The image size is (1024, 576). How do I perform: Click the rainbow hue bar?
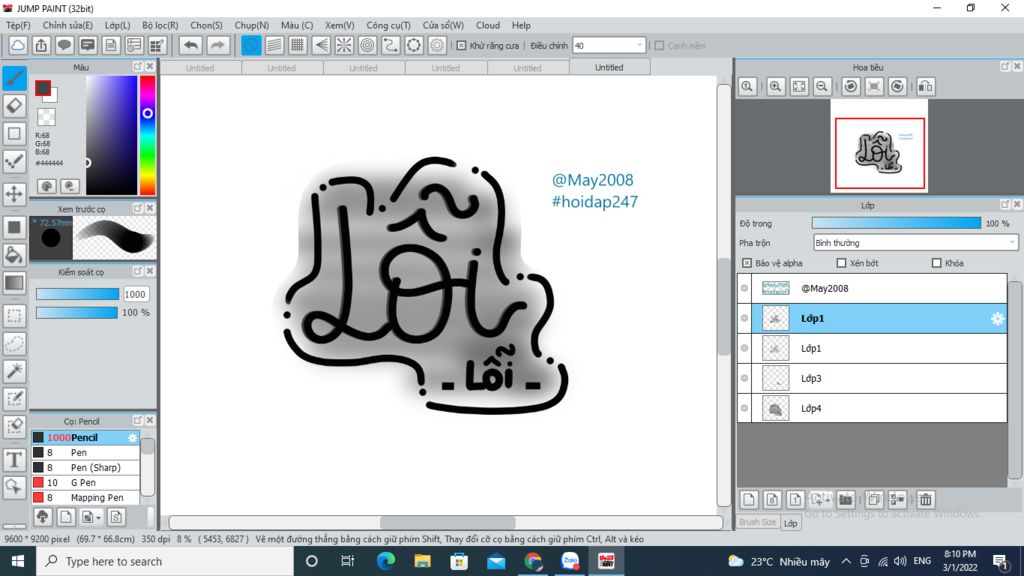click(x=148, y=135)
